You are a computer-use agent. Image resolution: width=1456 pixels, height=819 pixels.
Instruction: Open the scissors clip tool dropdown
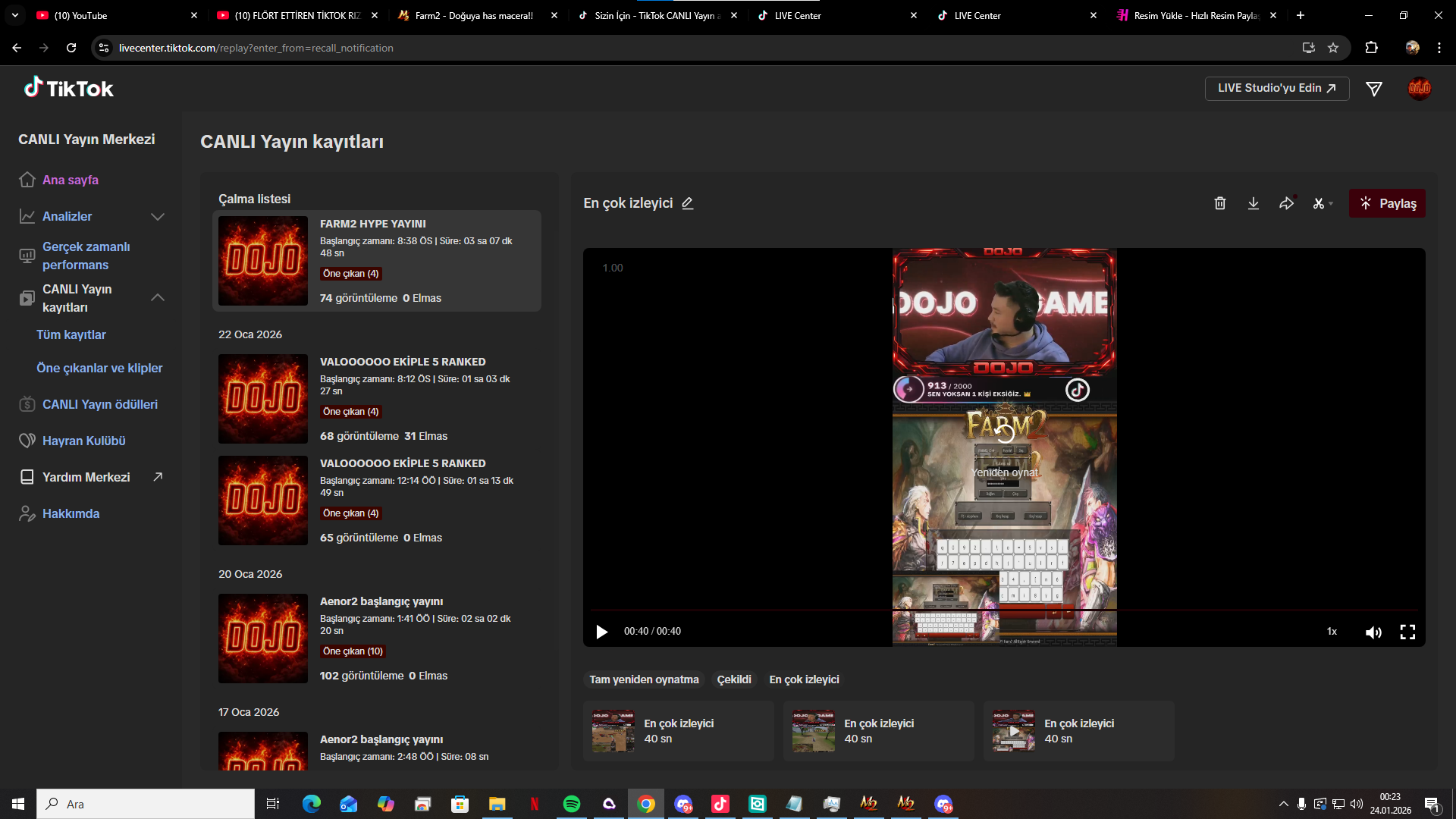point(1323,203)
